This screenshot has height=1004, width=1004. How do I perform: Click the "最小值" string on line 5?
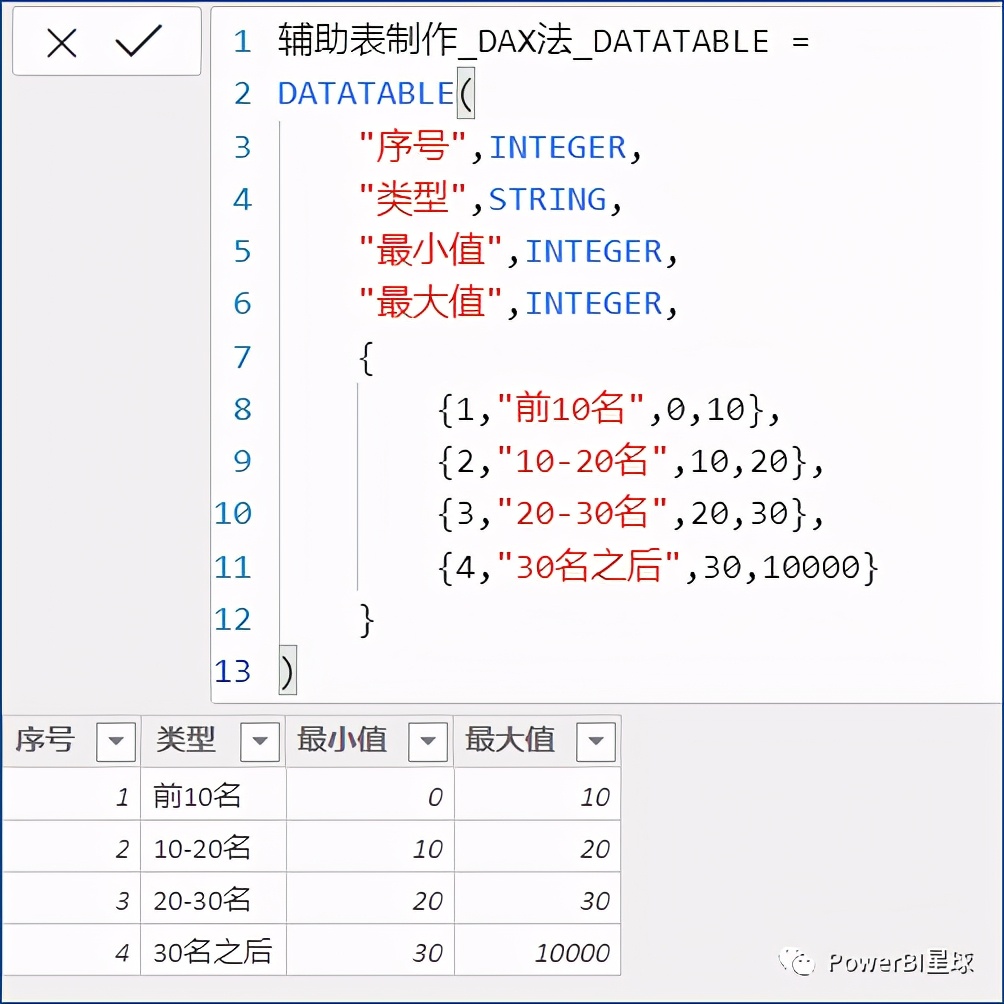click(x=430, y=250)
